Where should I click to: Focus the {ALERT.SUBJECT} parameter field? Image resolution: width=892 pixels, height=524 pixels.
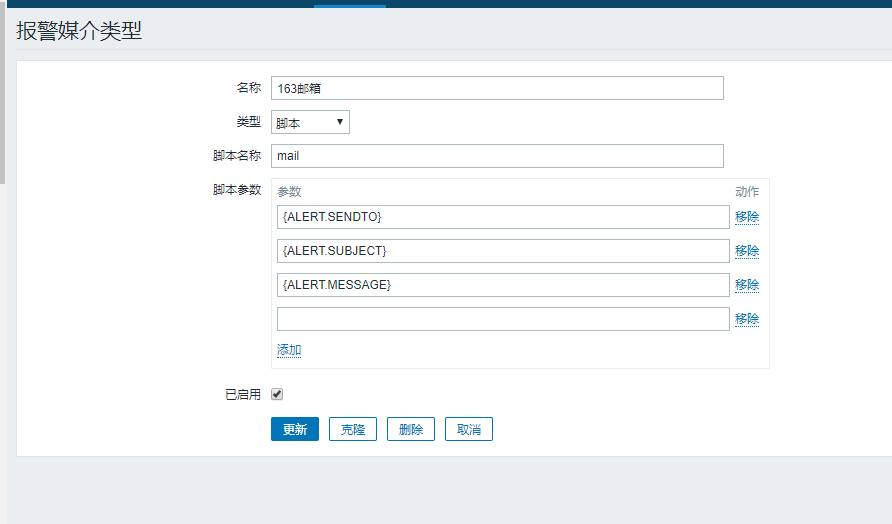[x=503, y=250]
